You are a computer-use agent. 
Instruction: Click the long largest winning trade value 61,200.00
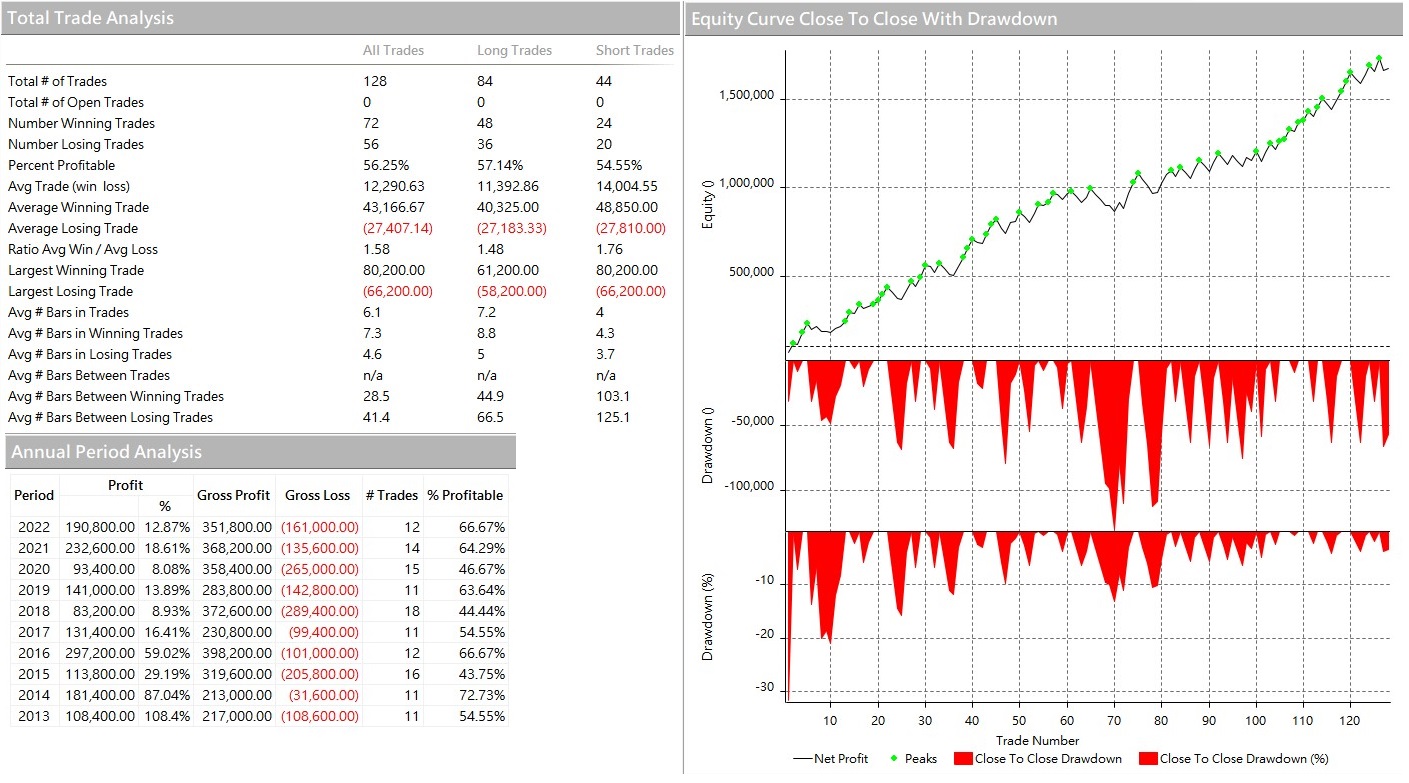(508, 271)
